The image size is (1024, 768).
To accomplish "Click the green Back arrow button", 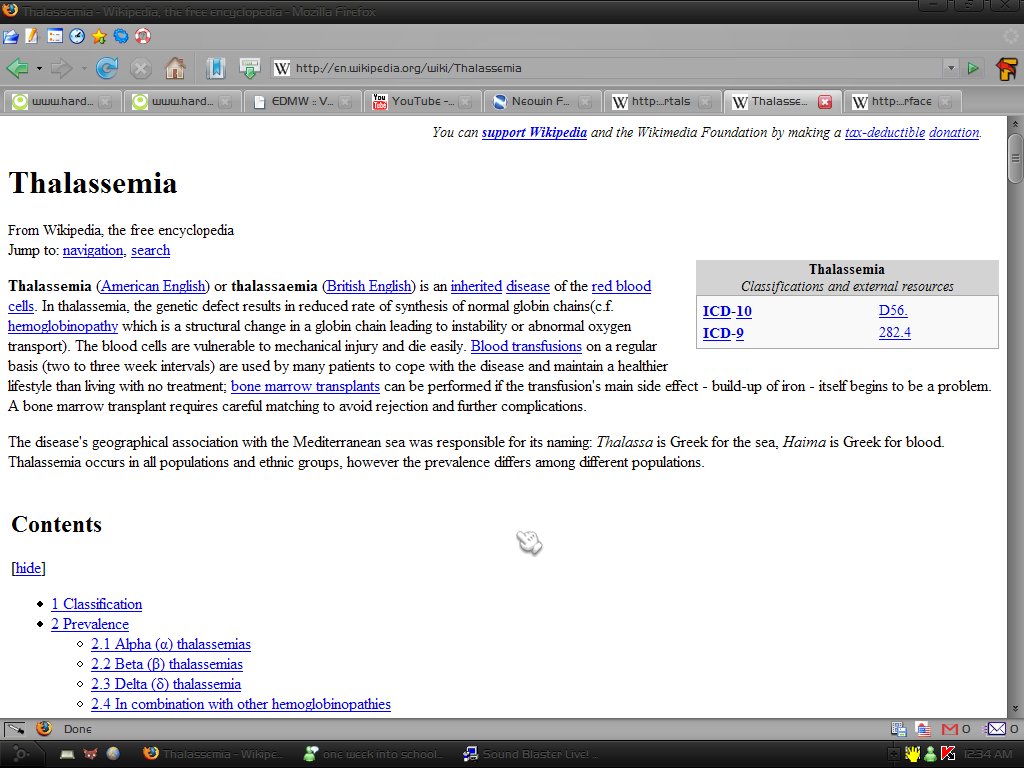I will [17, 68].
